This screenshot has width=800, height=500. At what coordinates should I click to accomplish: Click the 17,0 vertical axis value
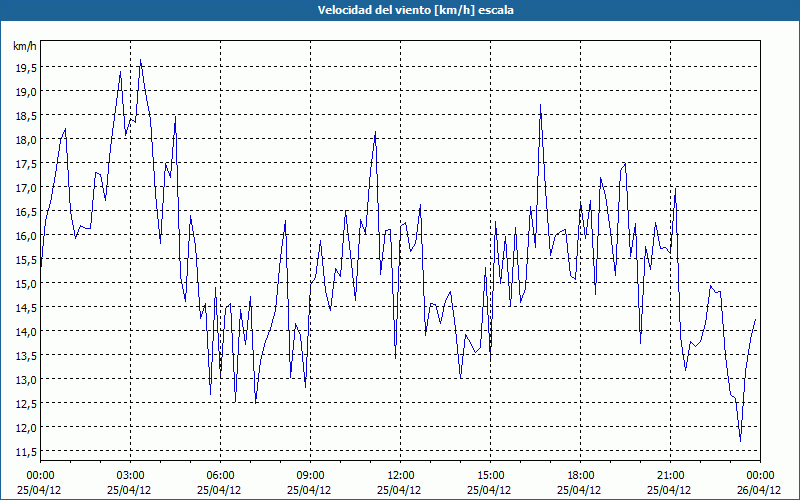25,187
